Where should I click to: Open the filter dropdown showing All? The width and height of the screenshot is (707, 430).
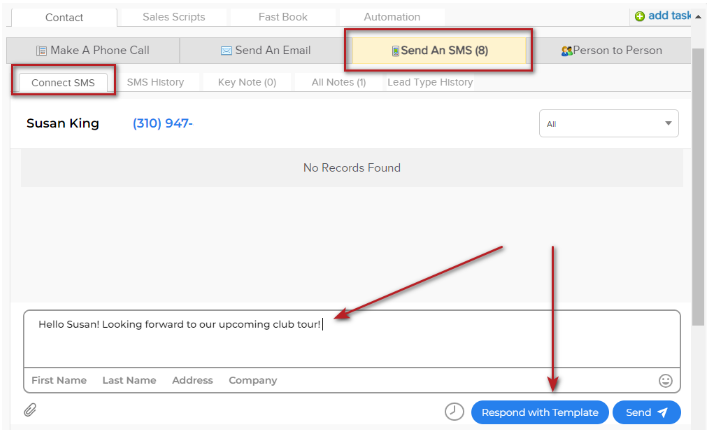tap(608, 124)
